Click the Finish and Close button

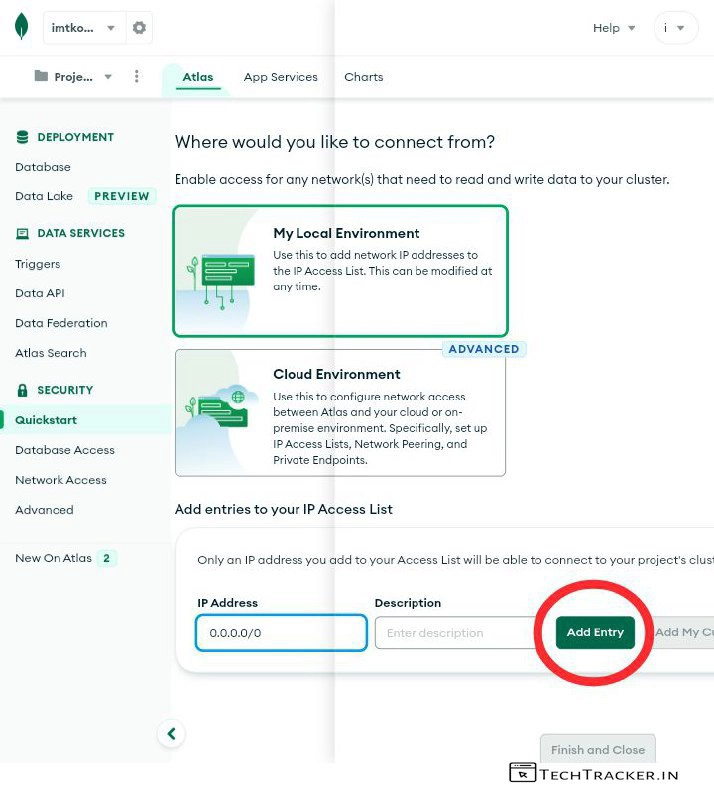click(598, 750)
